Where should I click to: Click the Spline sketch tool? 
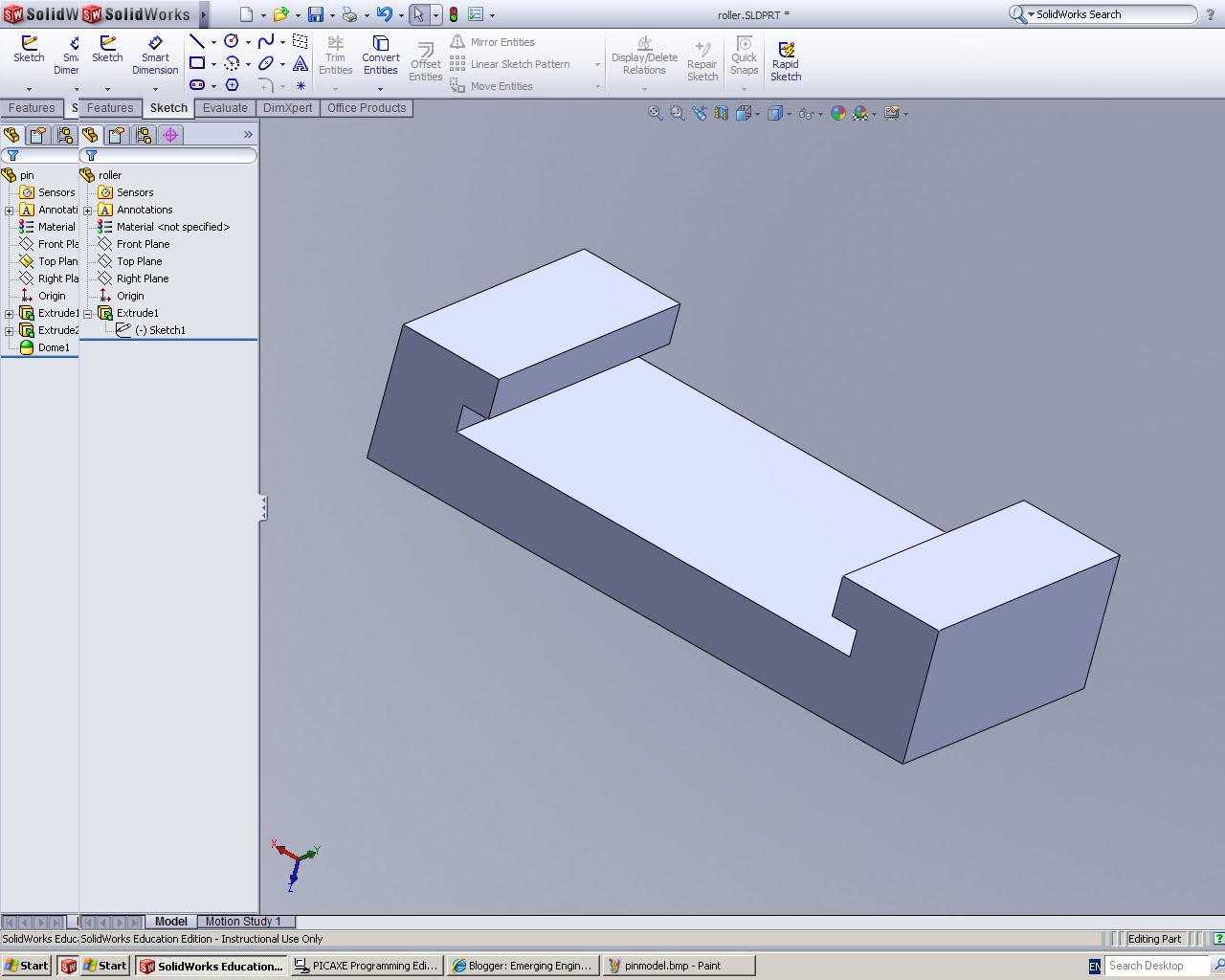pyautogui.click(x=266, y=41)
